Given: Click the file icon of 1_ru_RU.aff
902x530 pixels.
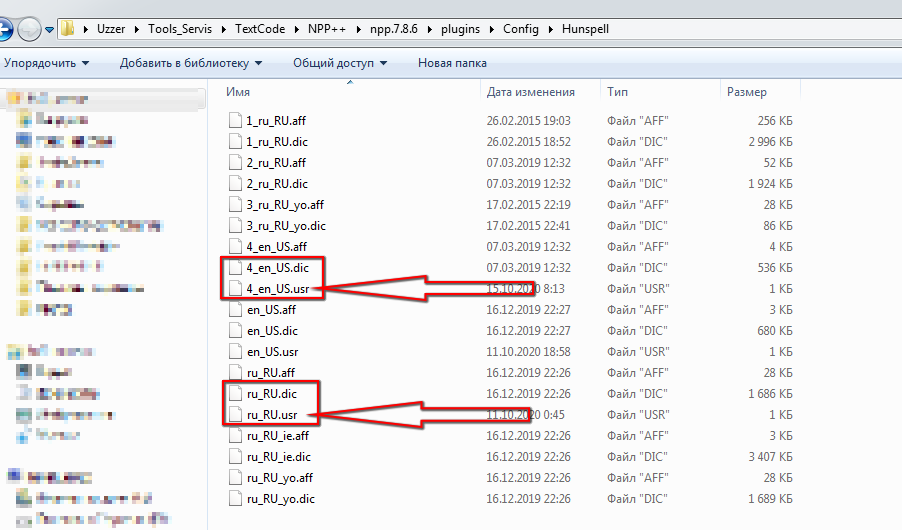Looking at the screenshot, I should pos(235,121).
